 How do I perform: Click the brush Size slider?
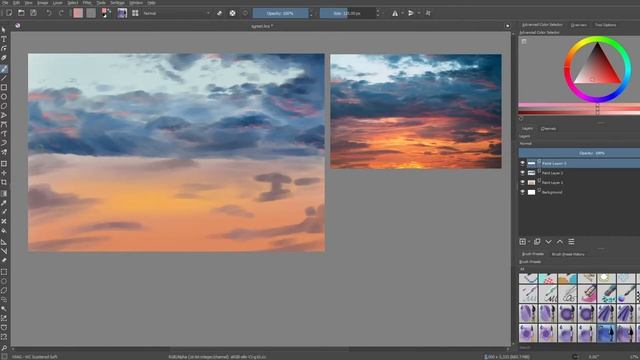tap(347, 13)
